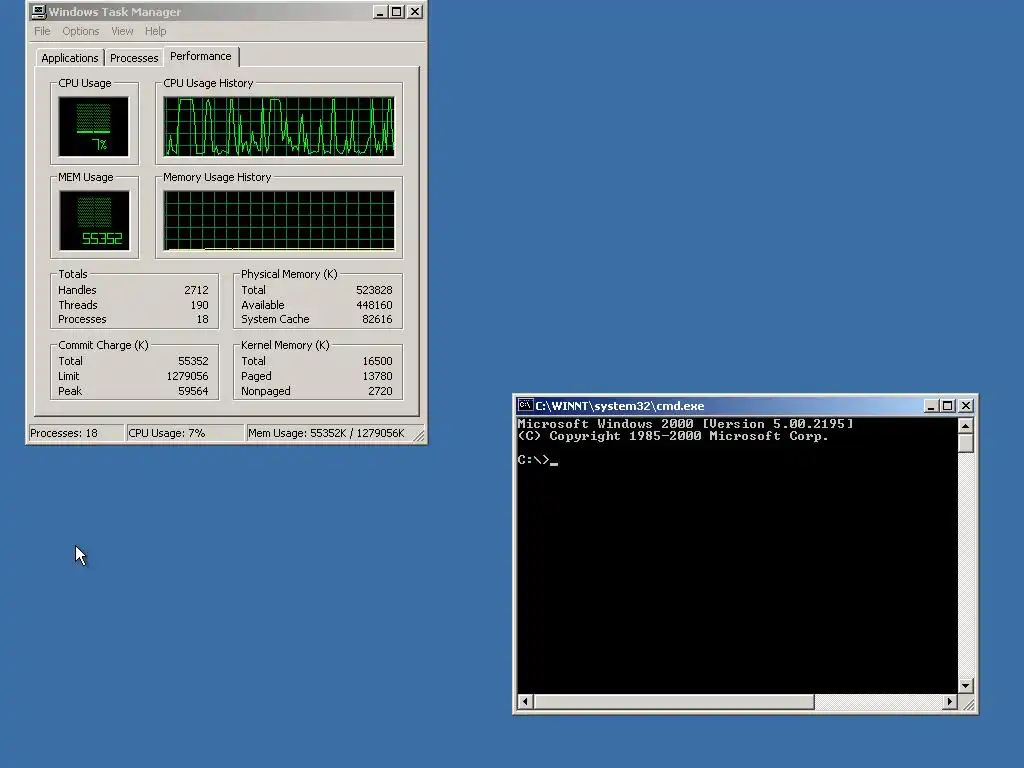Close the cmd.exe window
1024x768 pixels.
click(x=966, y=406)
